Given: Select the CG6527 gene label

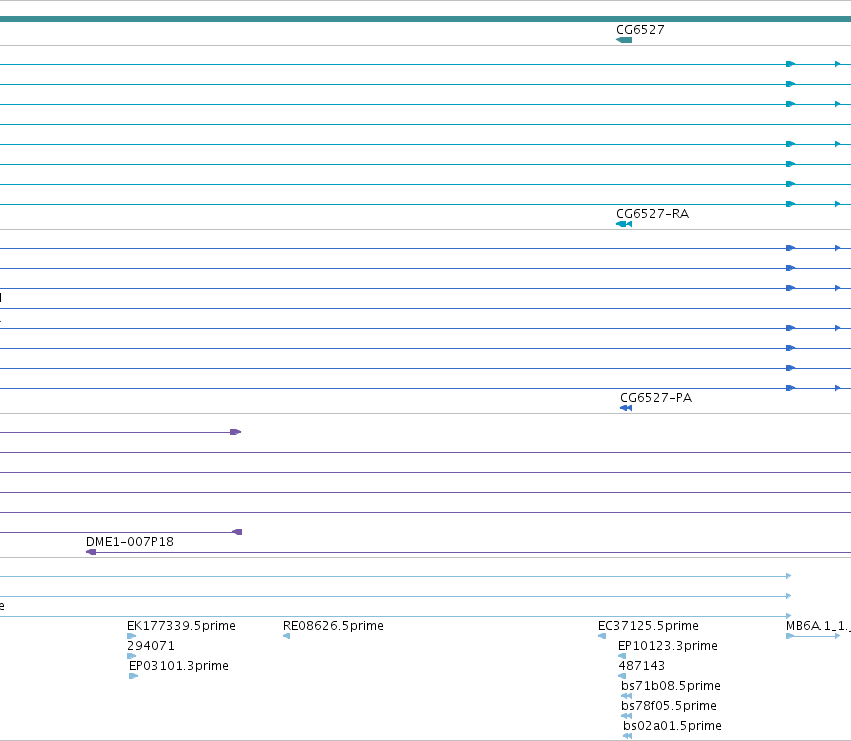Looking at the screenshot, I should pos(640,30).
